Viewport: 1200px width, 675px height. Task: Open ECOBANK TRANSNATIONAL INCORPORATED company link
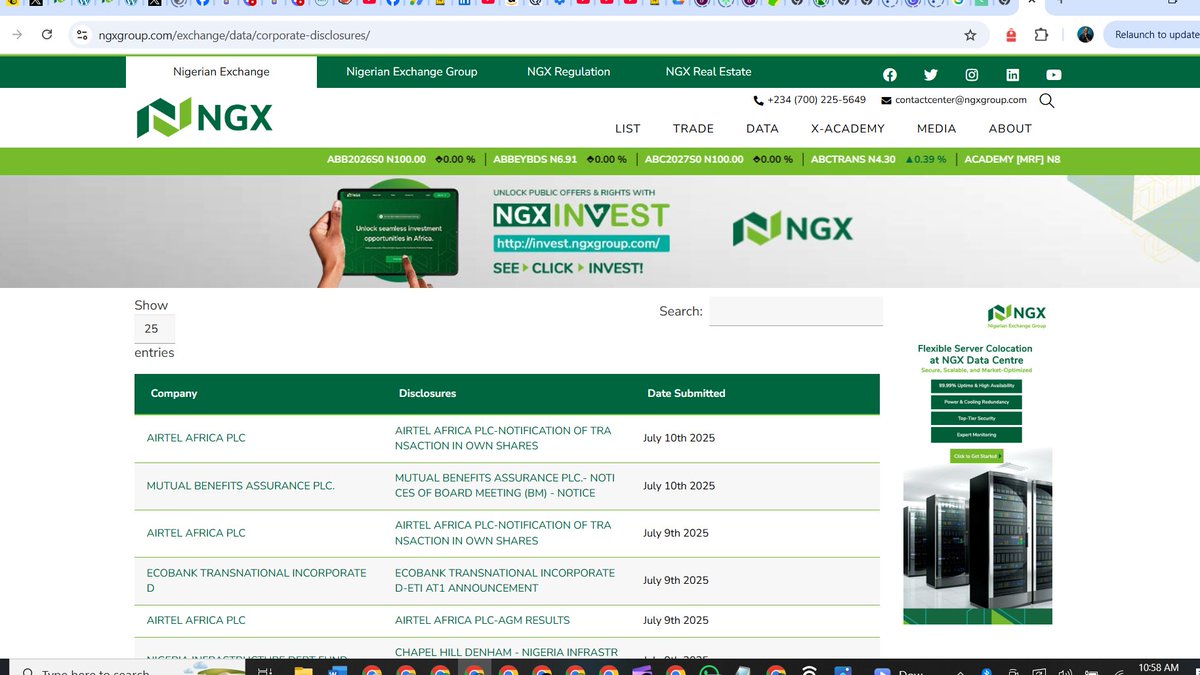[x=257, y=581]
